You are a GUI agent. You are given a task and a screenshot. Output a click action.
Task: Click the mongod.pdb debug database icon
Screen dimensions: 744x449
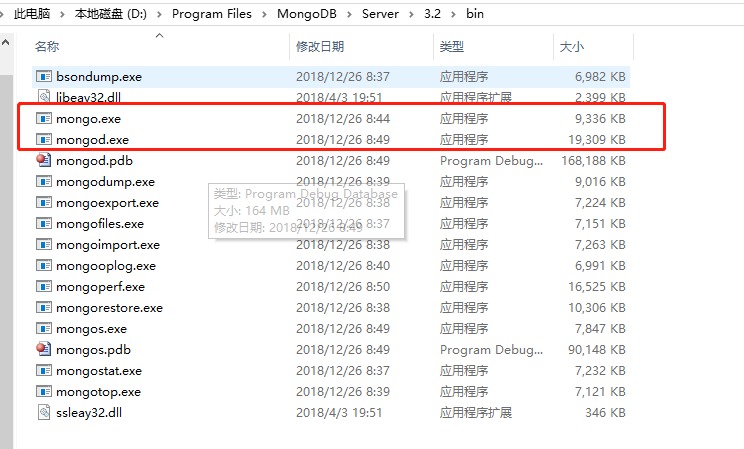[x=44, y=160]
